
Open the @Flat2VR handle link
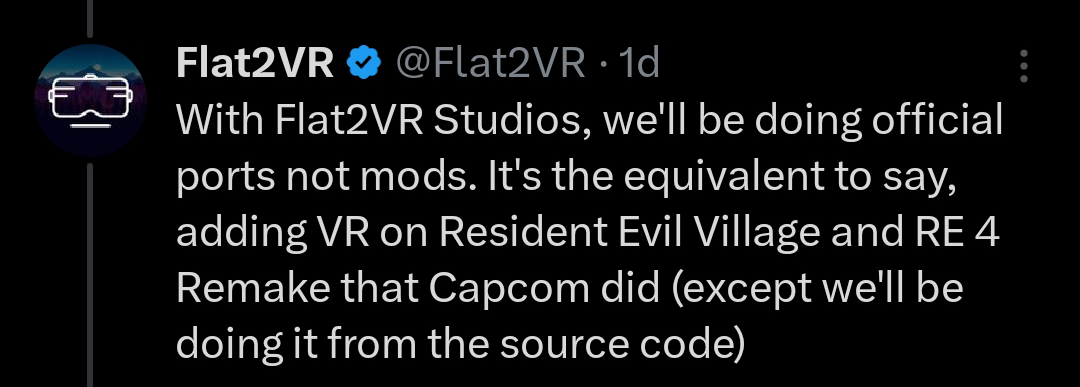pos(490,64)
